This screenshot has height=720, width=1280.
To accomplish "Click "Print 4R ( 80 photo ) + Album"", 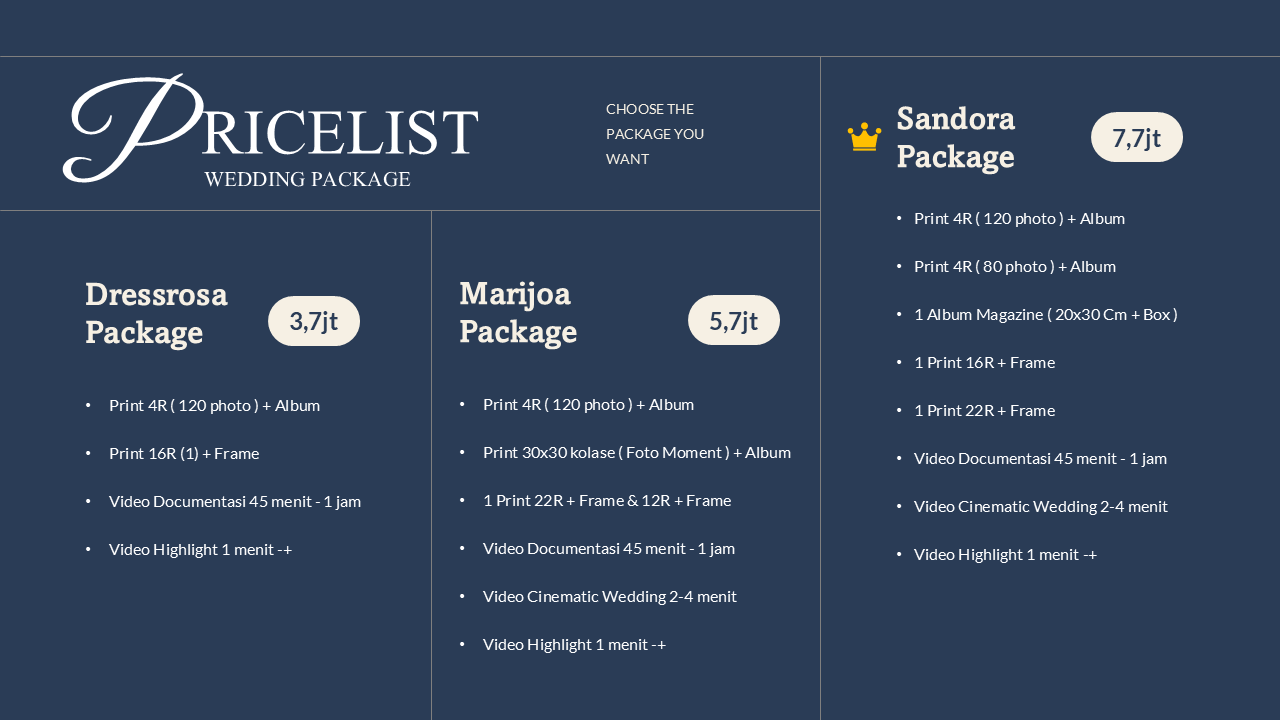I will coord(1015,266).
